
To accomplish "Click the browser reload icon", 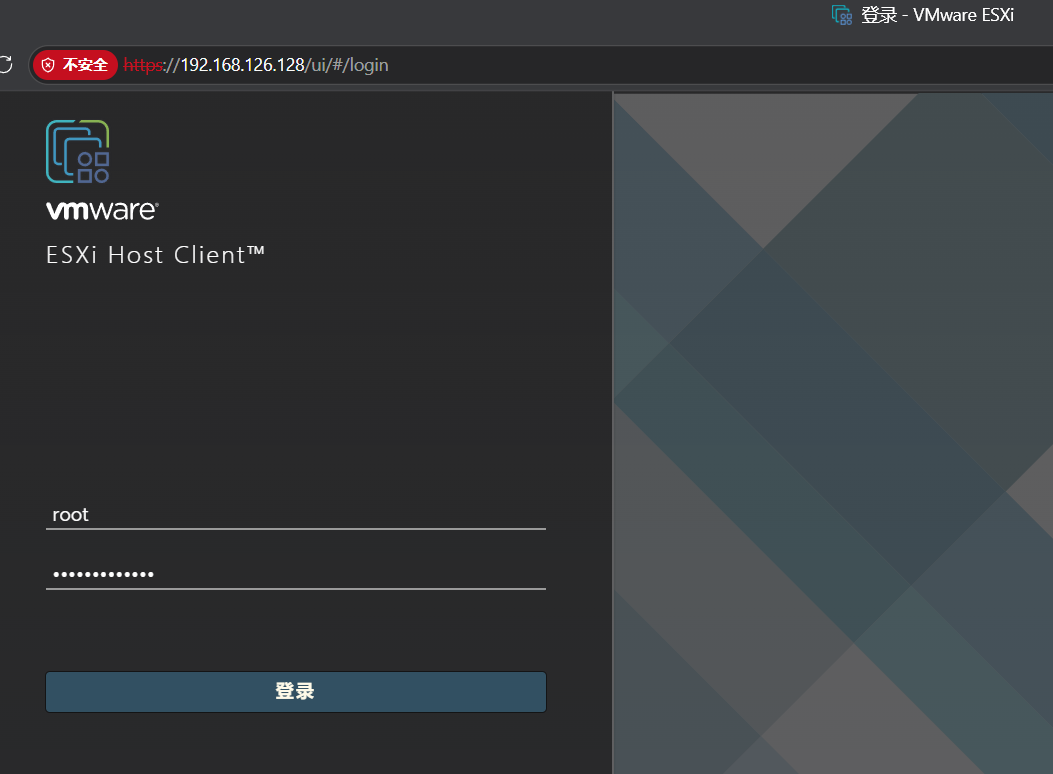I will click(x=5, y=64).
